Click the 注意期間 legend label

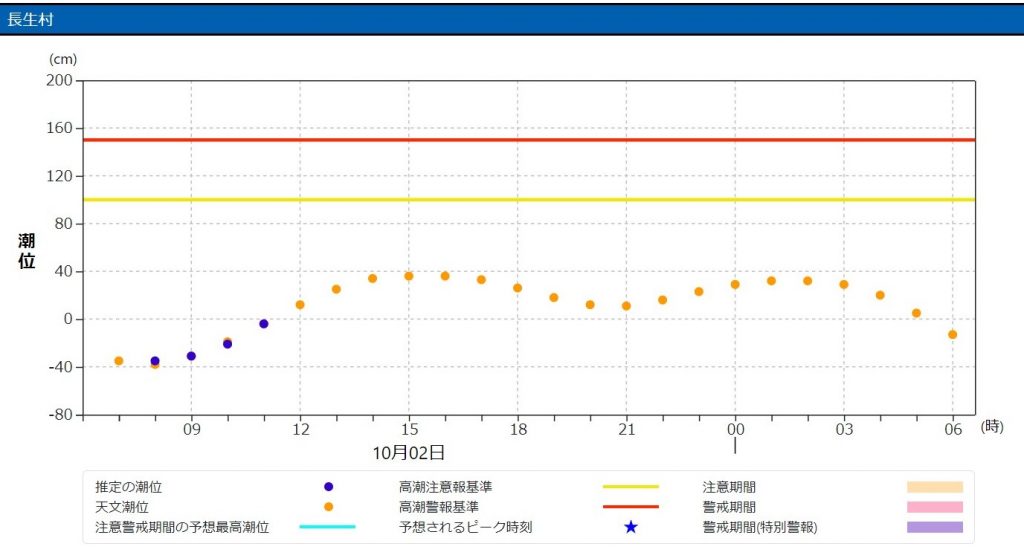tap(729, 487)
